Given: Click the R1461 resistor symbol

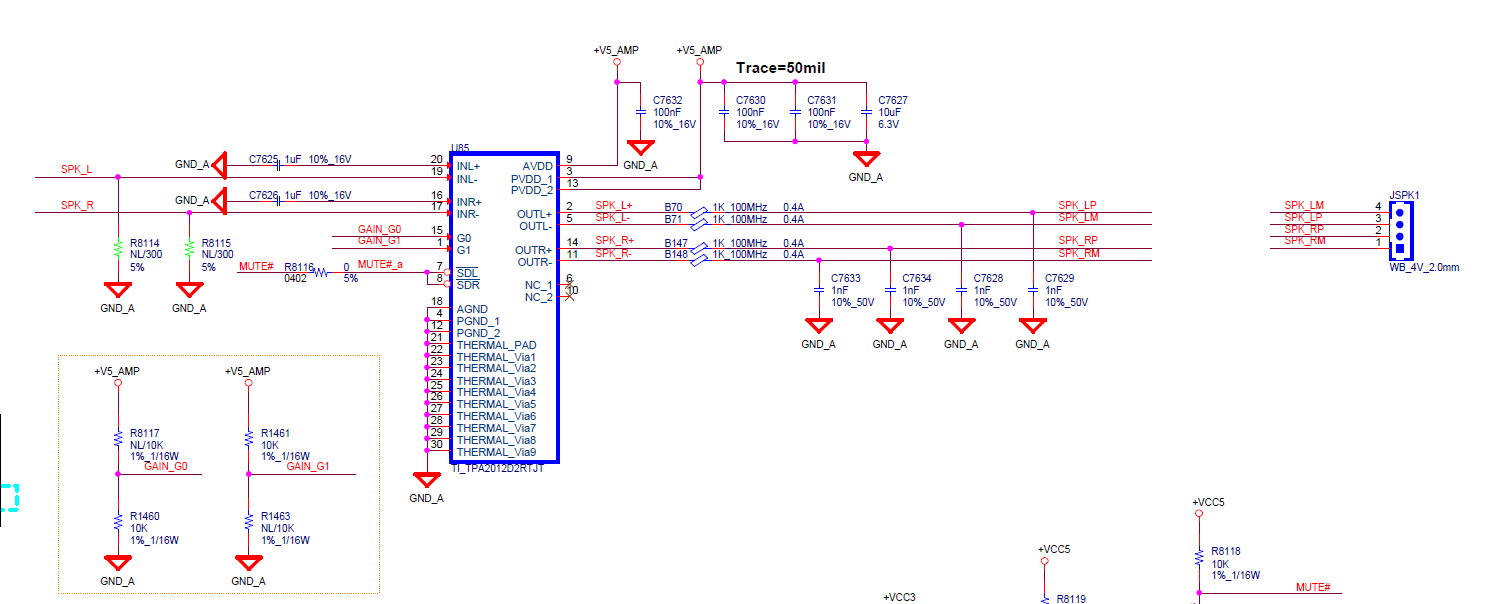Looking at the screenshot, I should tap(248, 439).
